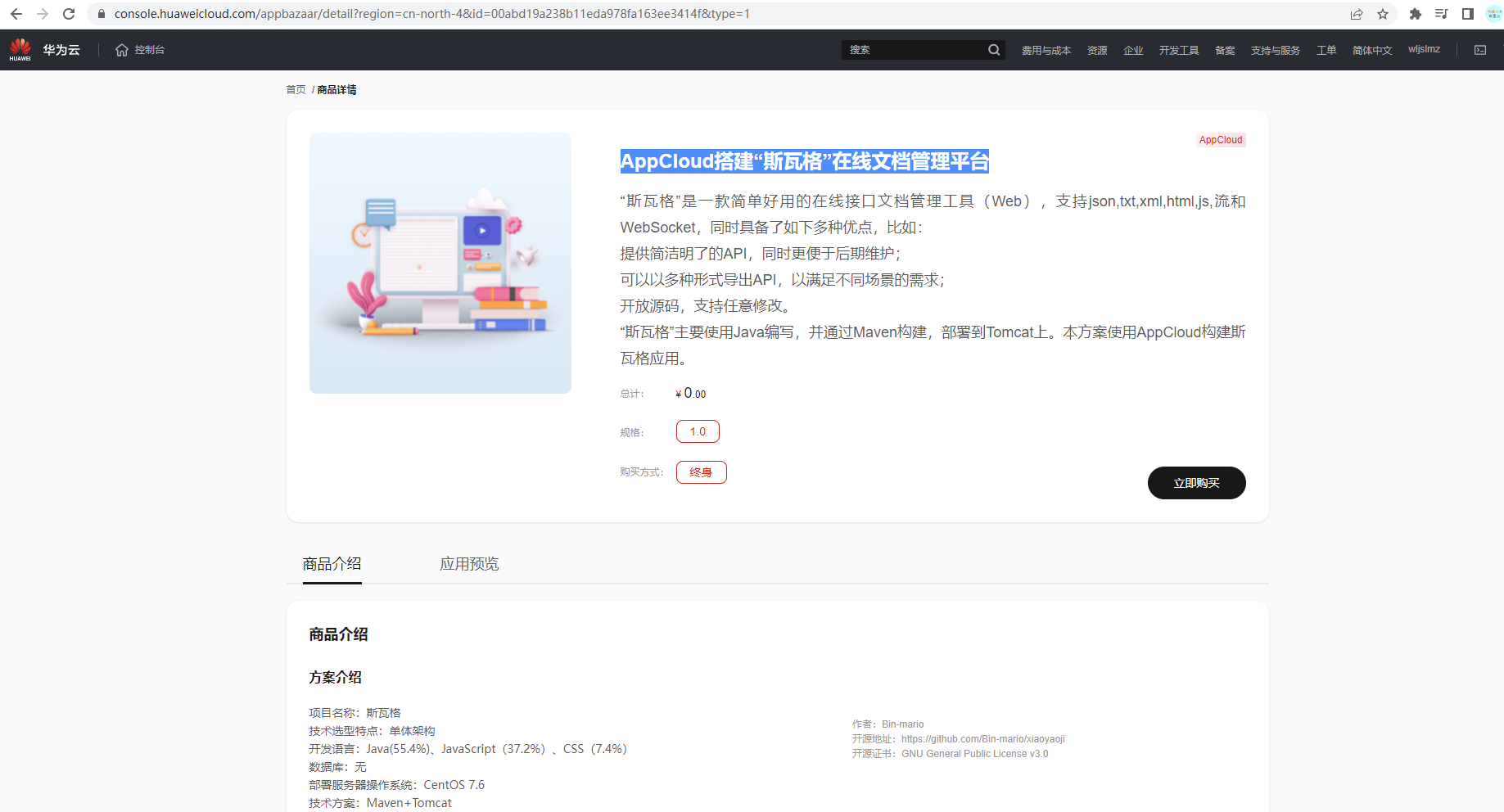
Task: Click the 方案介绍 heading
Action: click(336, 677)
